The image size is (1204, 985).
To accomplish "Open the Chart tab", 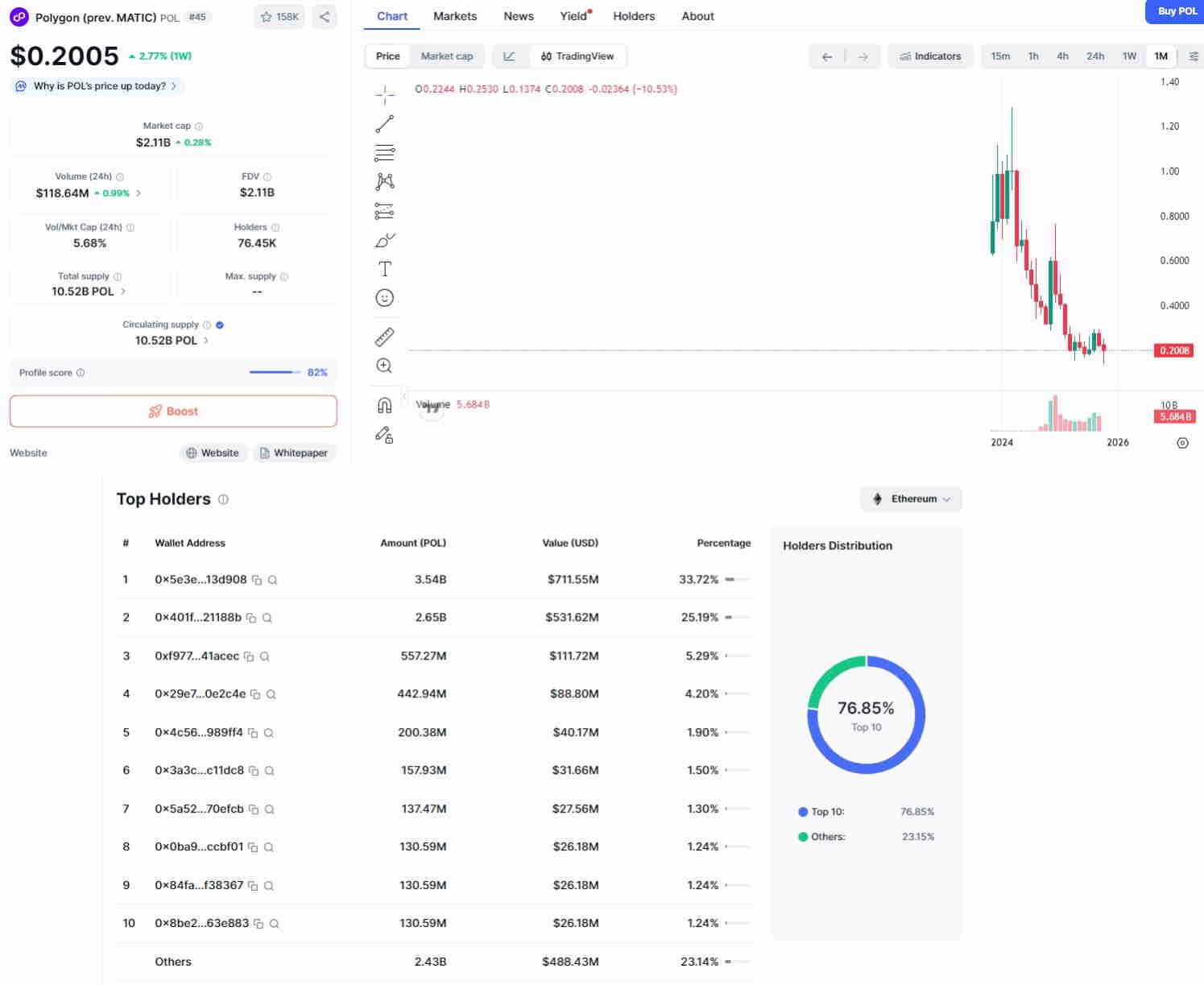I will 392,16.
